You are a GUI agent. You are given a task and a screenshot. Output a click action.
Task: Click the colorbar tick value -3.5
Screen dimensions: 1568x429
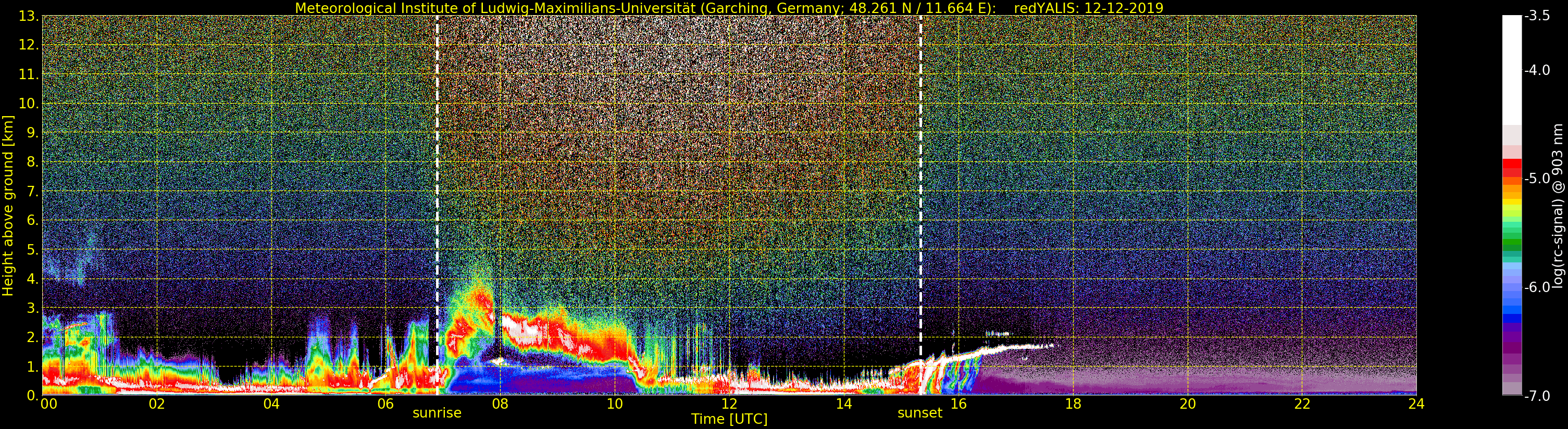click(1538, 16)
